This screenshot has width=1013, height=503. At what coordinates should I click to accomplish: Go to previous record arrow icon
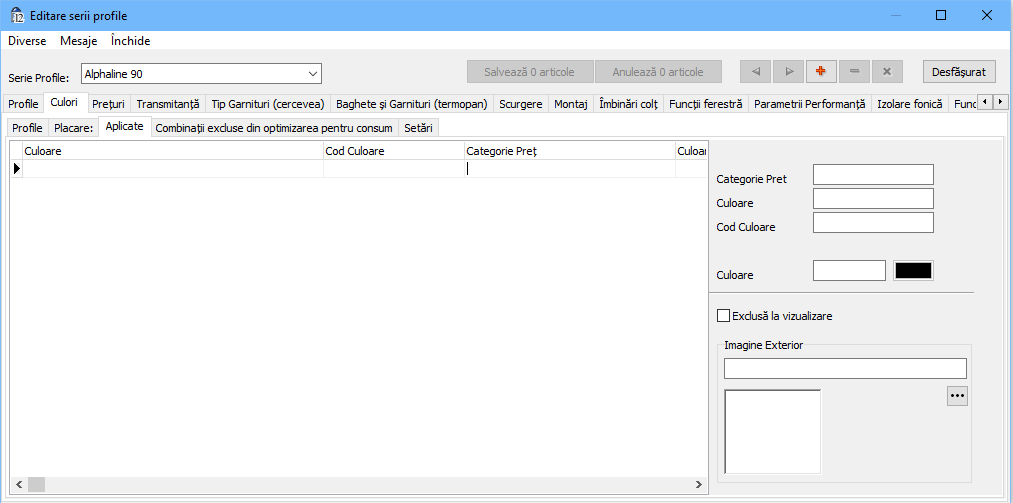(x=756, y=72)
